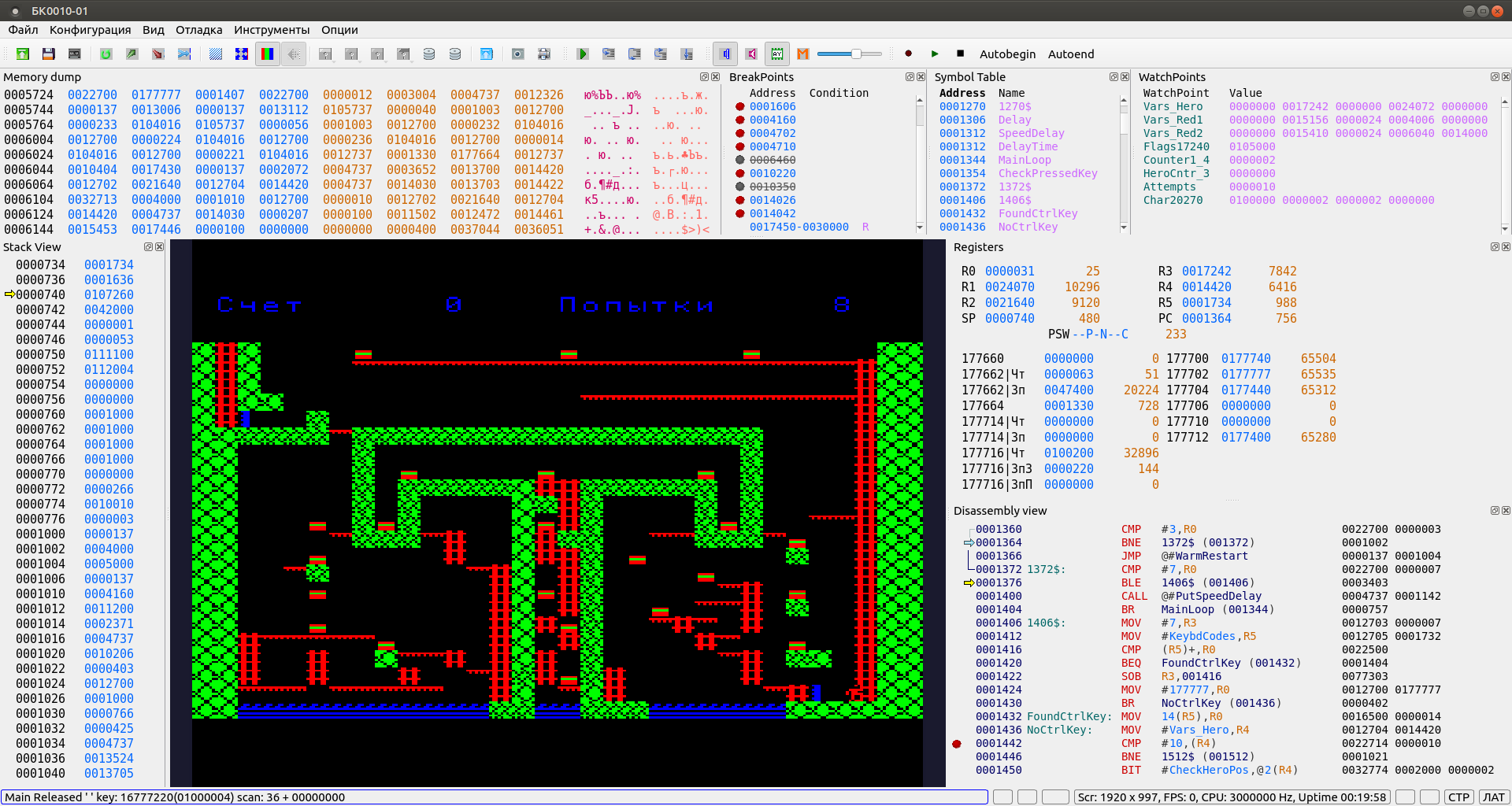This screenshot has height=806, width=1512.
Task: Open the Файл menu
Action: click(x=23, y=30)
